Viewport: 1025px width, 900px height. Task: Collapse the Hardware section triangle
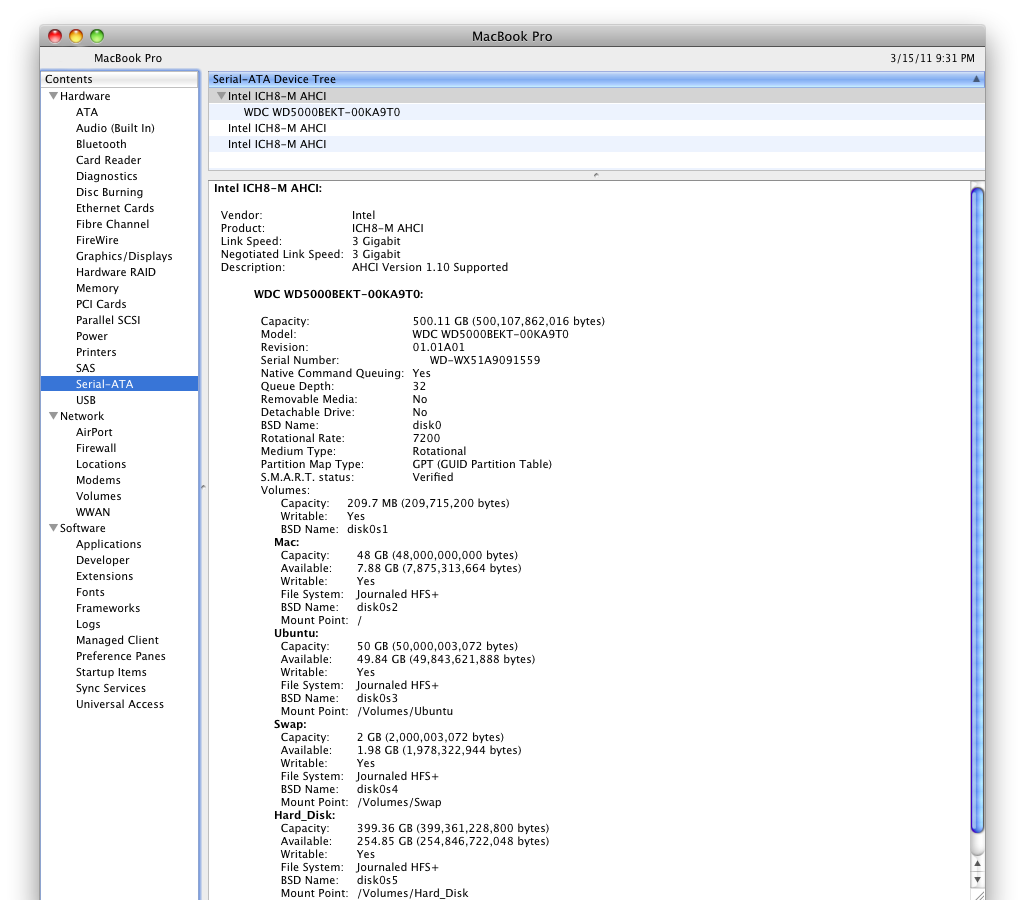click(x=53, y=96)
